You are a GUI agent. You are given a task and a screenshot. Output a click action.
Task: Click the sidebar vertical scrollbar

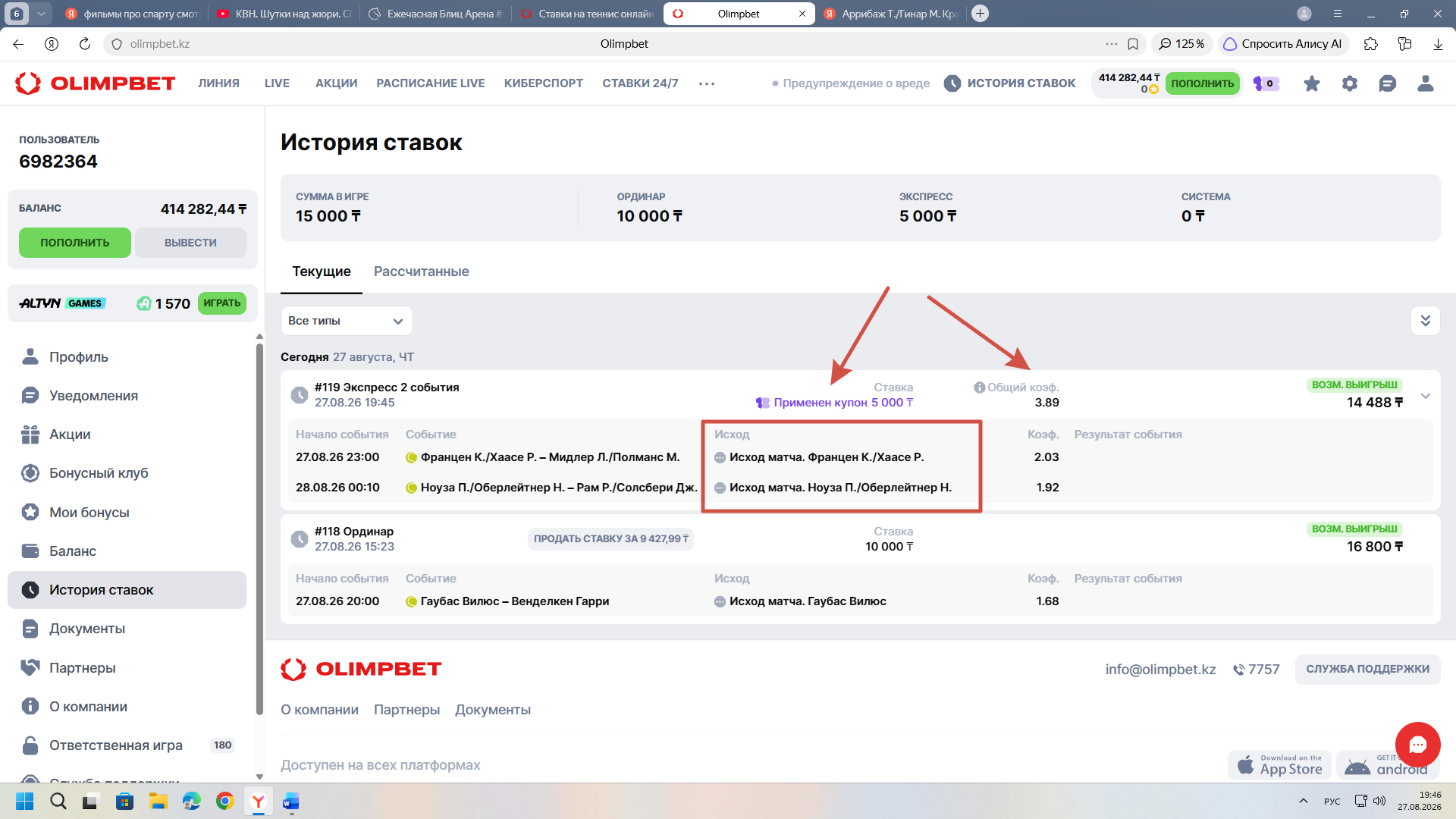coord(259,529)
